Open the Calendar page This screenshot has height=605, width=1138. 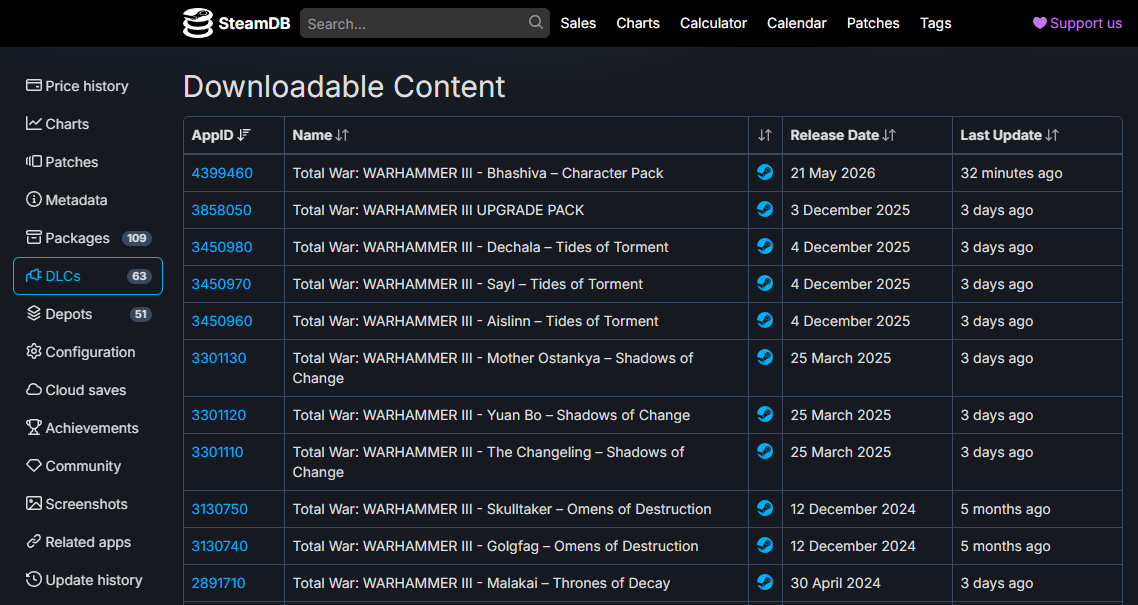coord(796,23)
